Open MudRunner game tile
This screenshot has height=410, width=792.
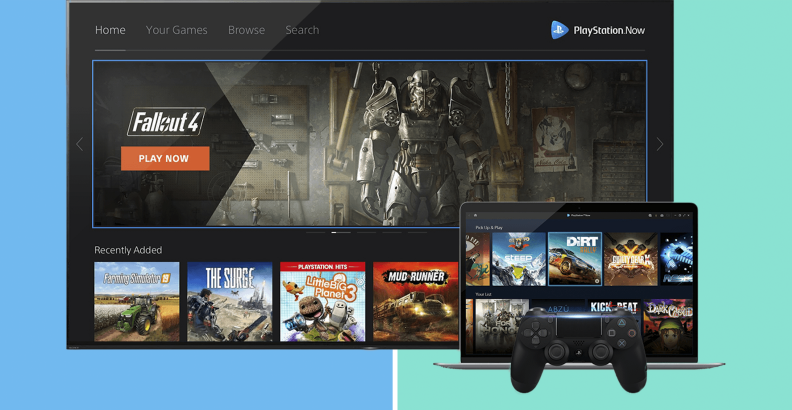pos(416,301)
